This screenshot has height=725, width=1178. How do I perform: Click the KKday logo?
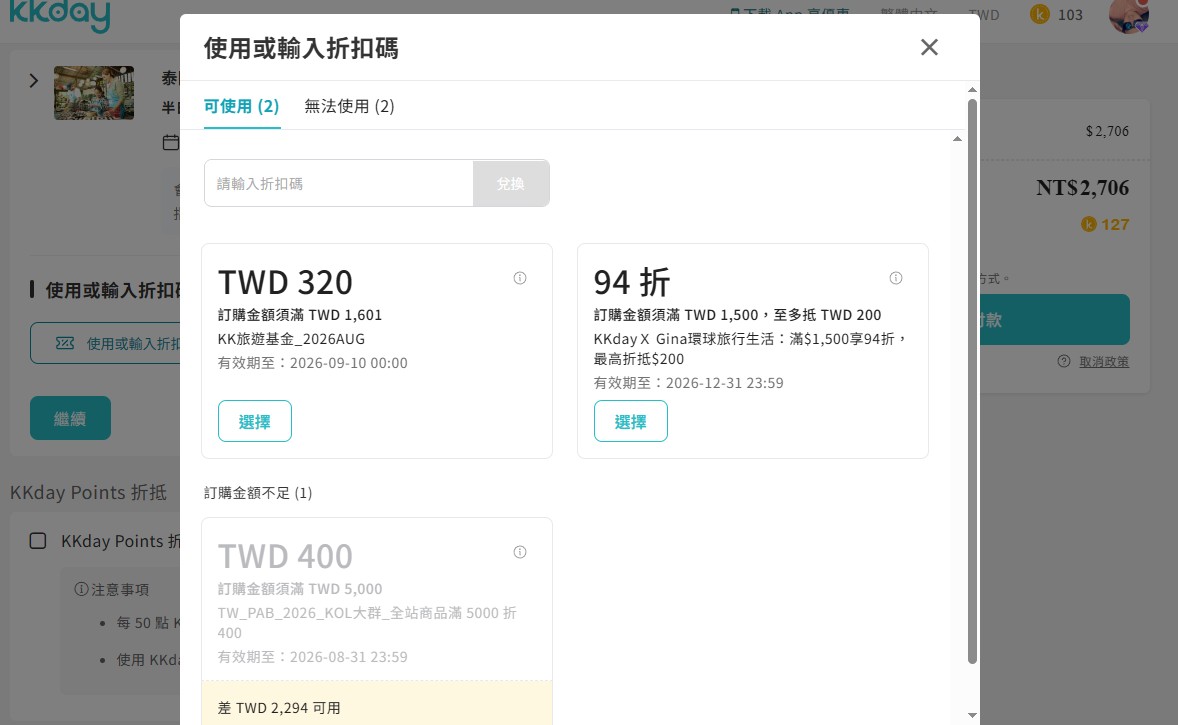59,15
